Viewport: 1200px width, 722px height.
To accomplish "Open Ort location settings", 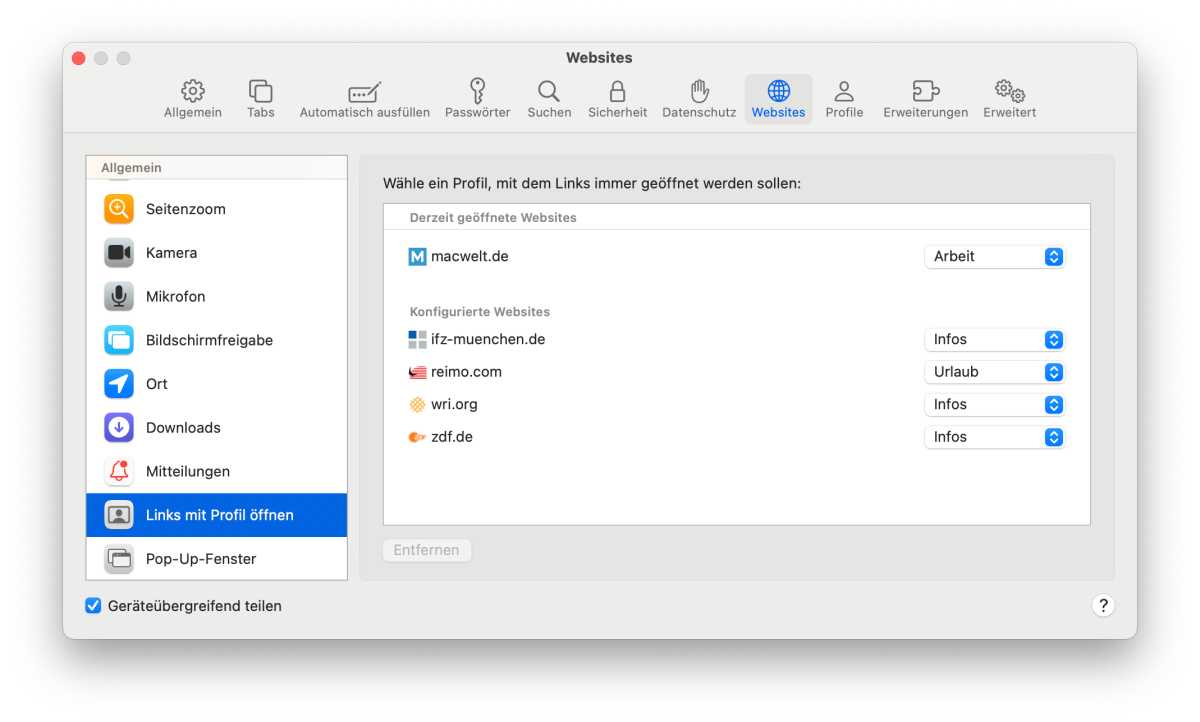I will coord(217,384).
